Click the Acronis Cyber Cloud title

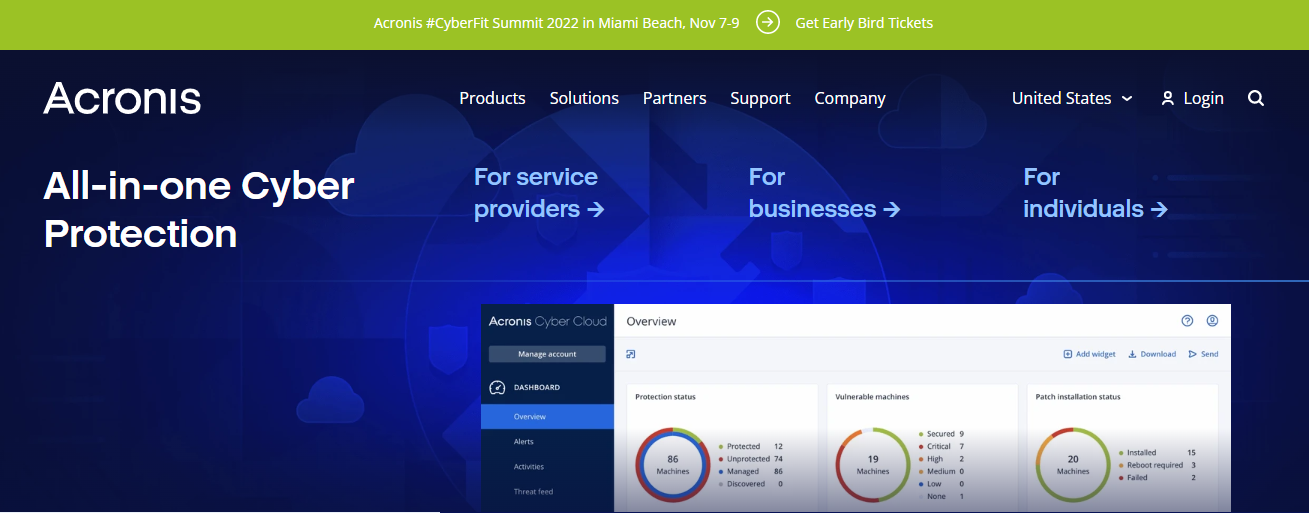[x=546, y=321]
